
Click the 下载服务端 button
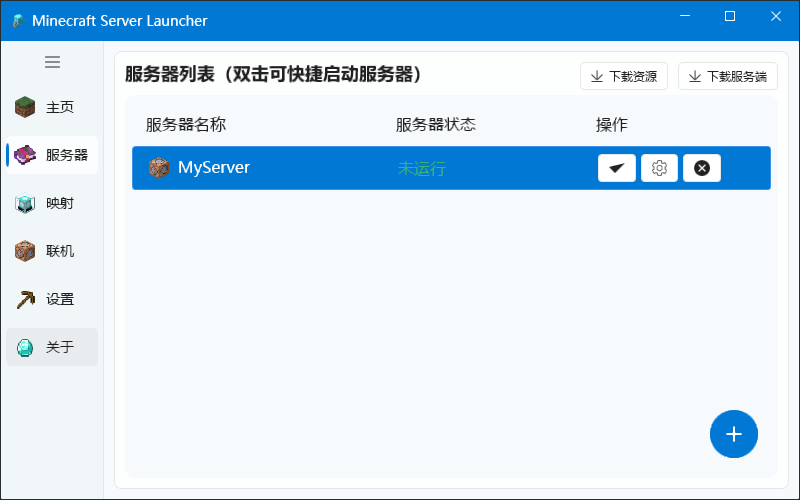point(728,76)
